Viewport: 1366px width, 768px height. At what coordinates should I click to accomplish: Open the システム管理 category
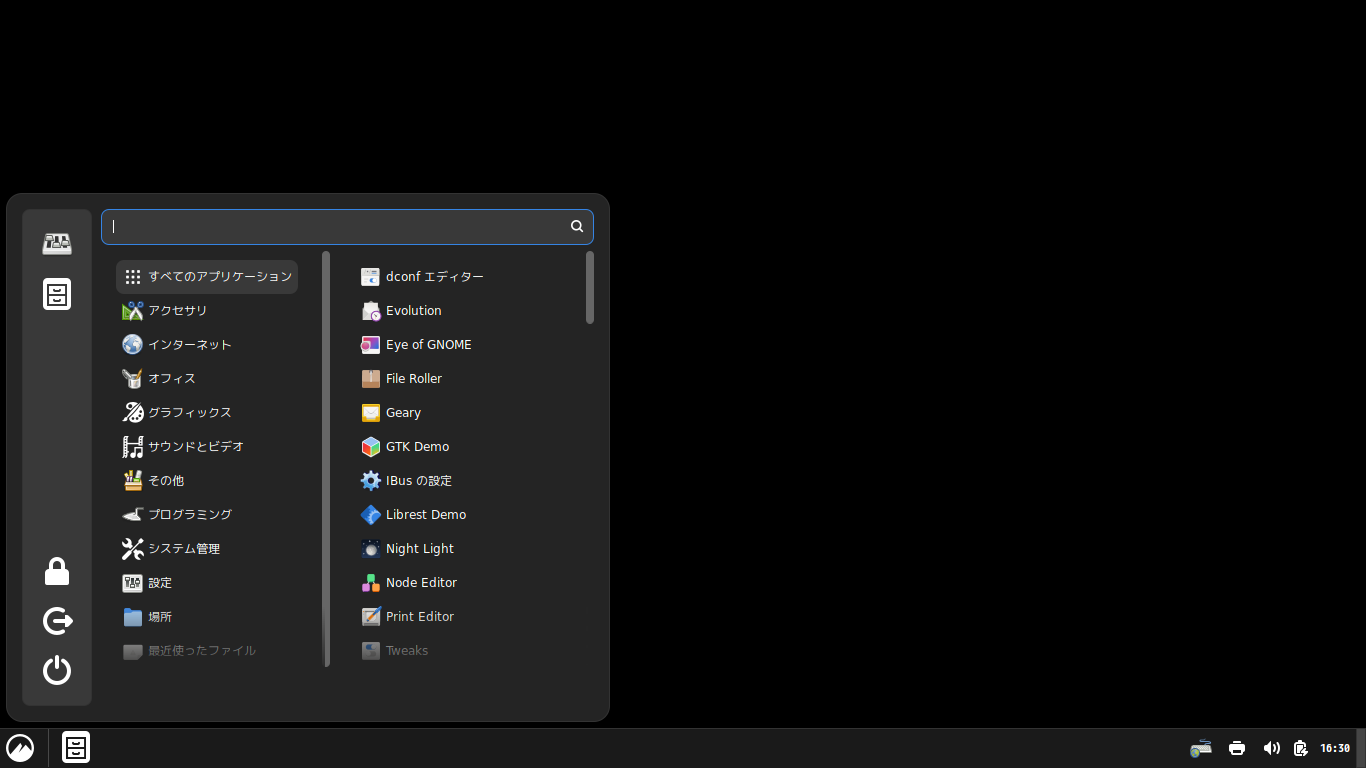207,549
